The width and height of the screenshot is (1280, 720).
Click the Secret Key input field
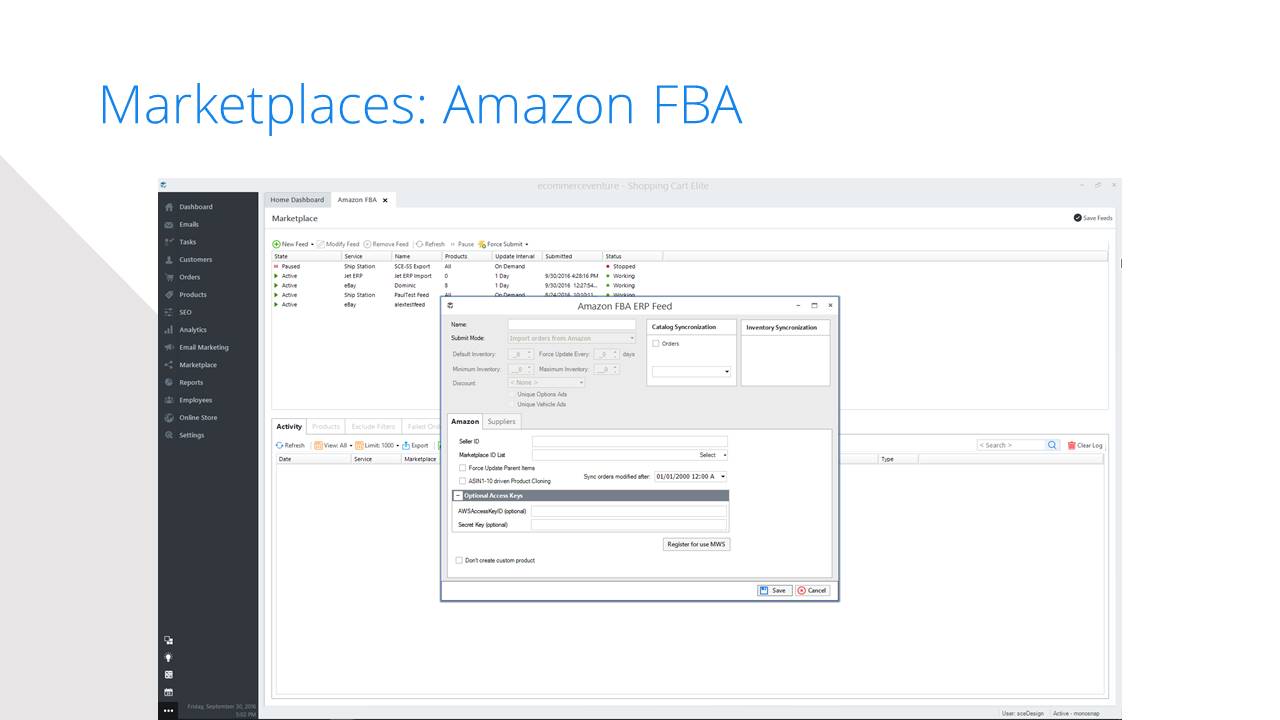(629, 524)
